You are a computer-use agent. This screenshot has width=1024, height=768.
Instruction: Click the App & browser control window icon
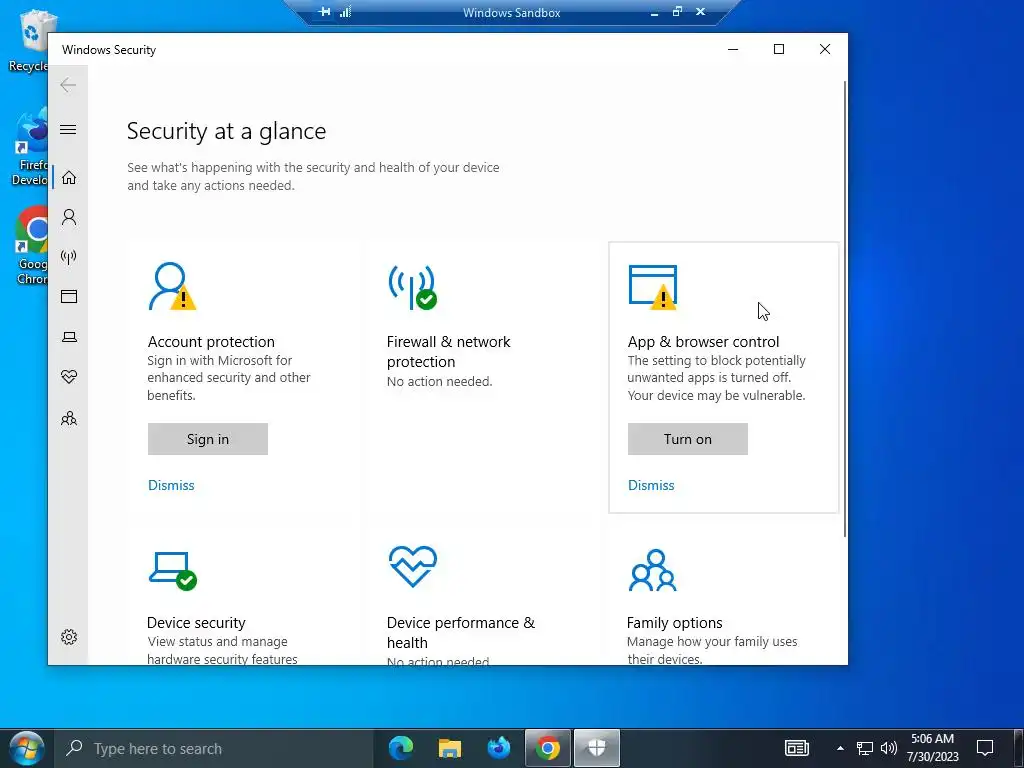click(652, 286)
